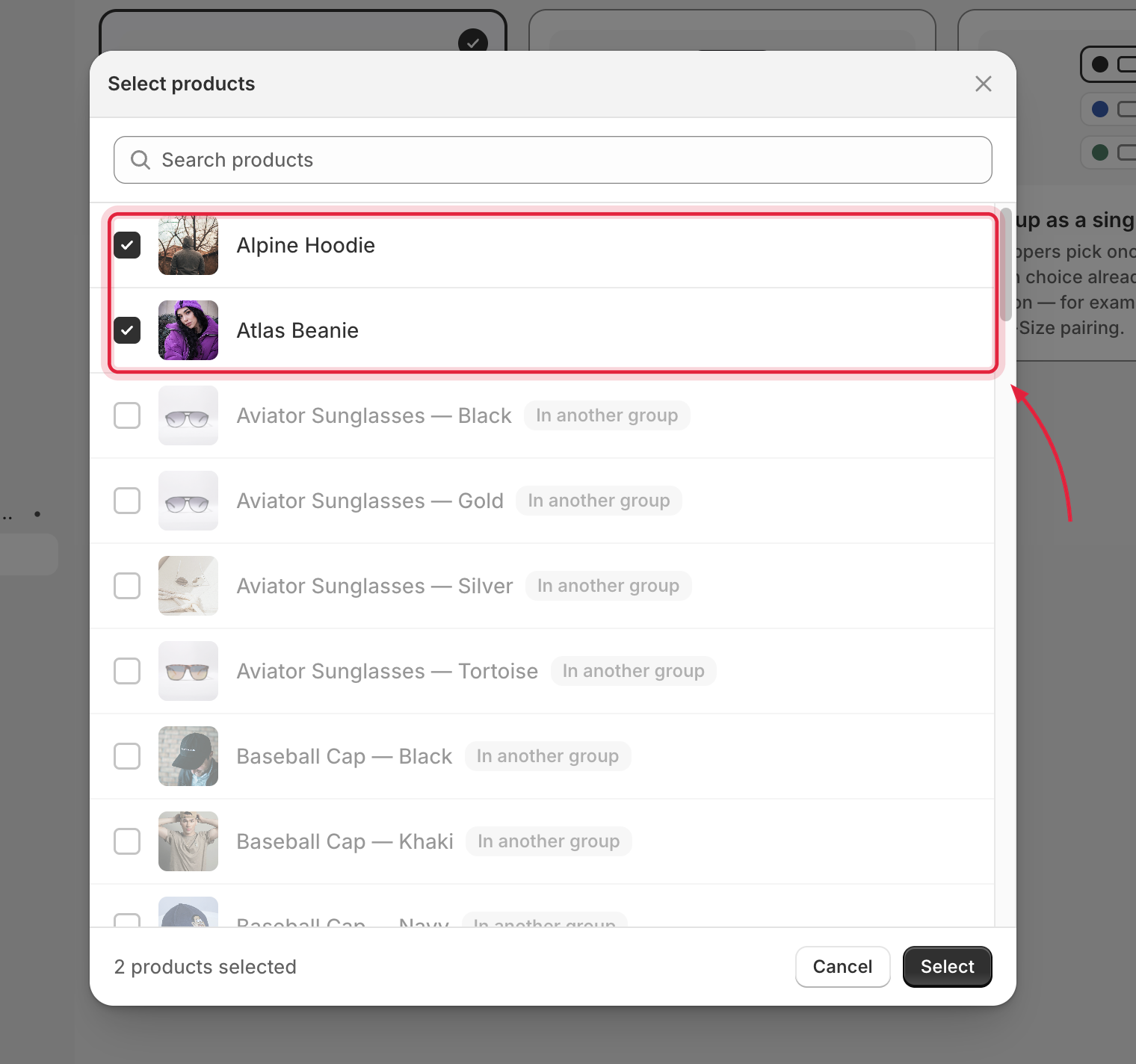Click the blue color swatch behind dialog

point(1100,109)
